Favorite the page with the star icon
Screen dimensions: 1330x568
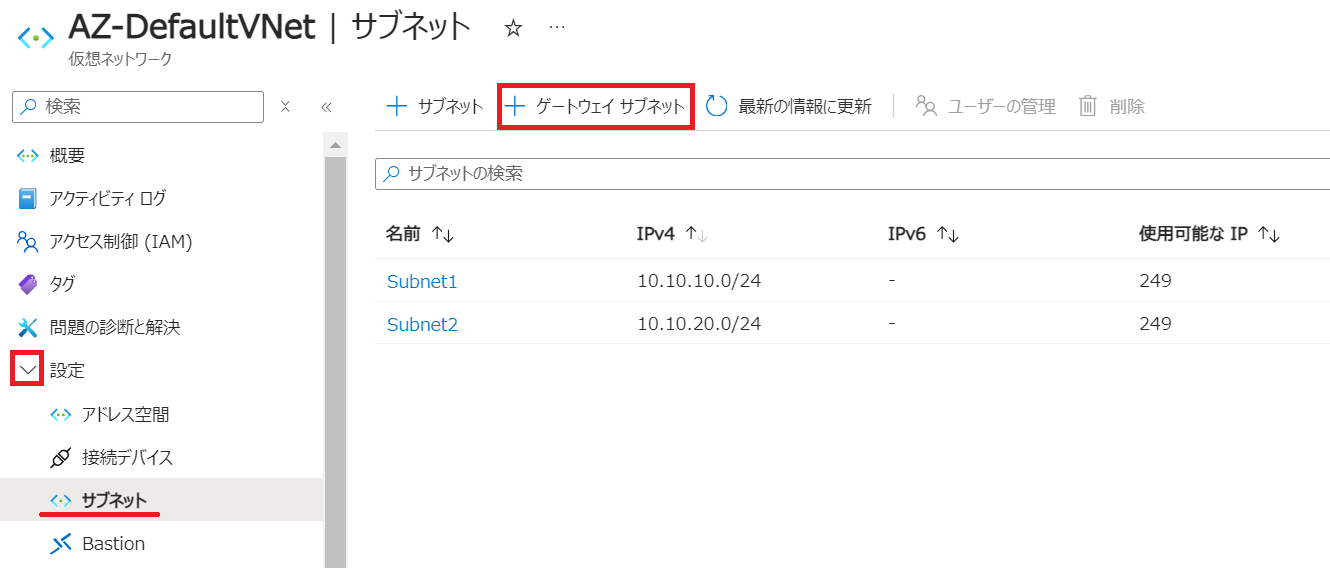point(514,28)
